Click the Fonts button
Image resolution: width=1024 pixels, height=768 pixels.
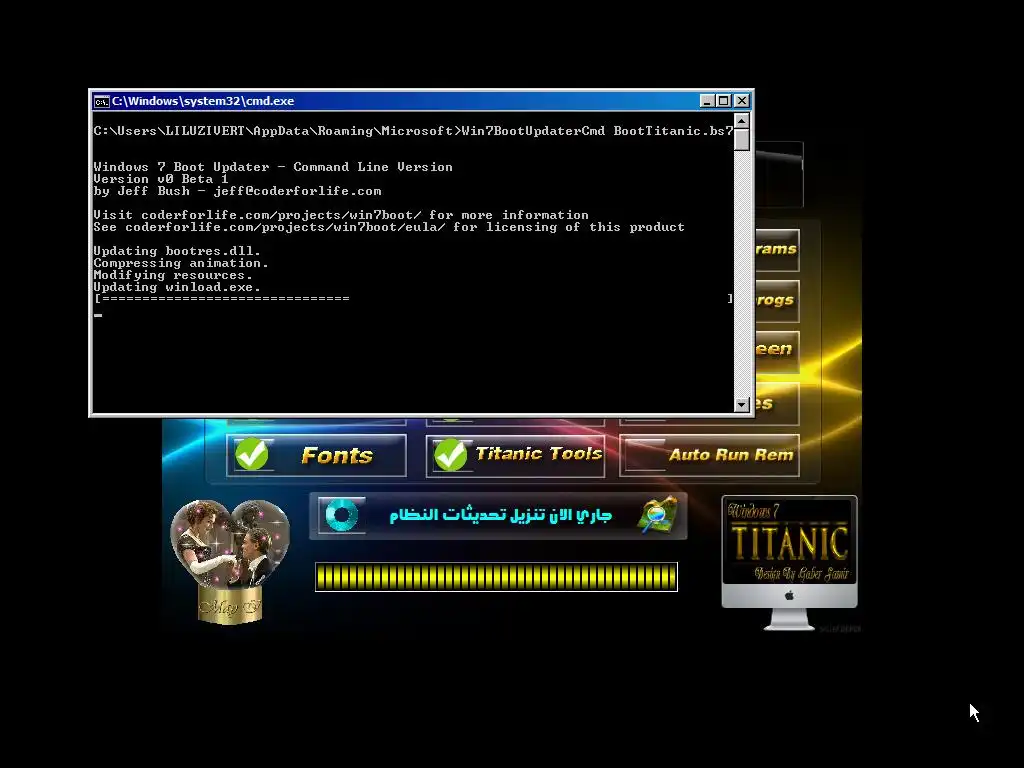316,455
